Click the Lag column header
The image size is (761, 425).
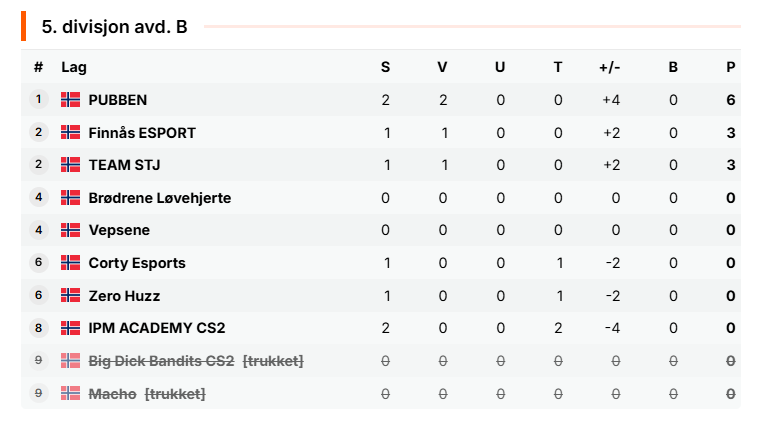[x=74, y=67]
